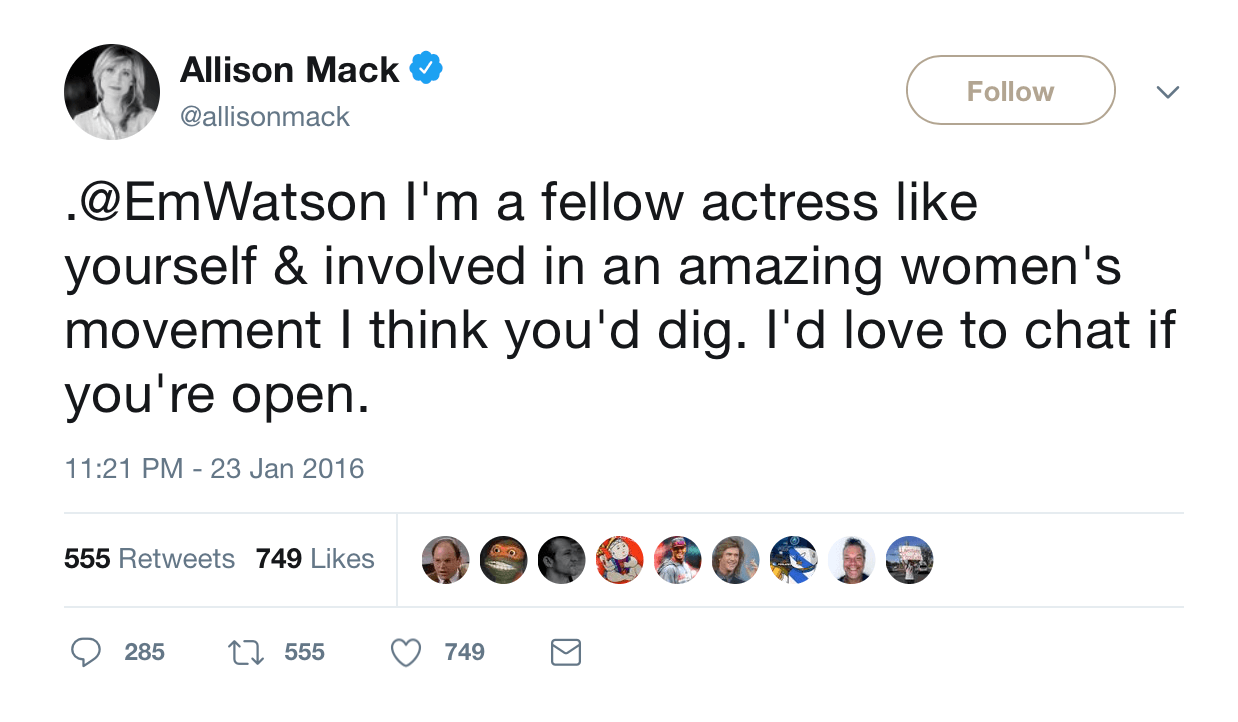Viewport: 1238px width, 722px height.
Task: Click the smiling man on white background avatar
Action: (852, 560)
